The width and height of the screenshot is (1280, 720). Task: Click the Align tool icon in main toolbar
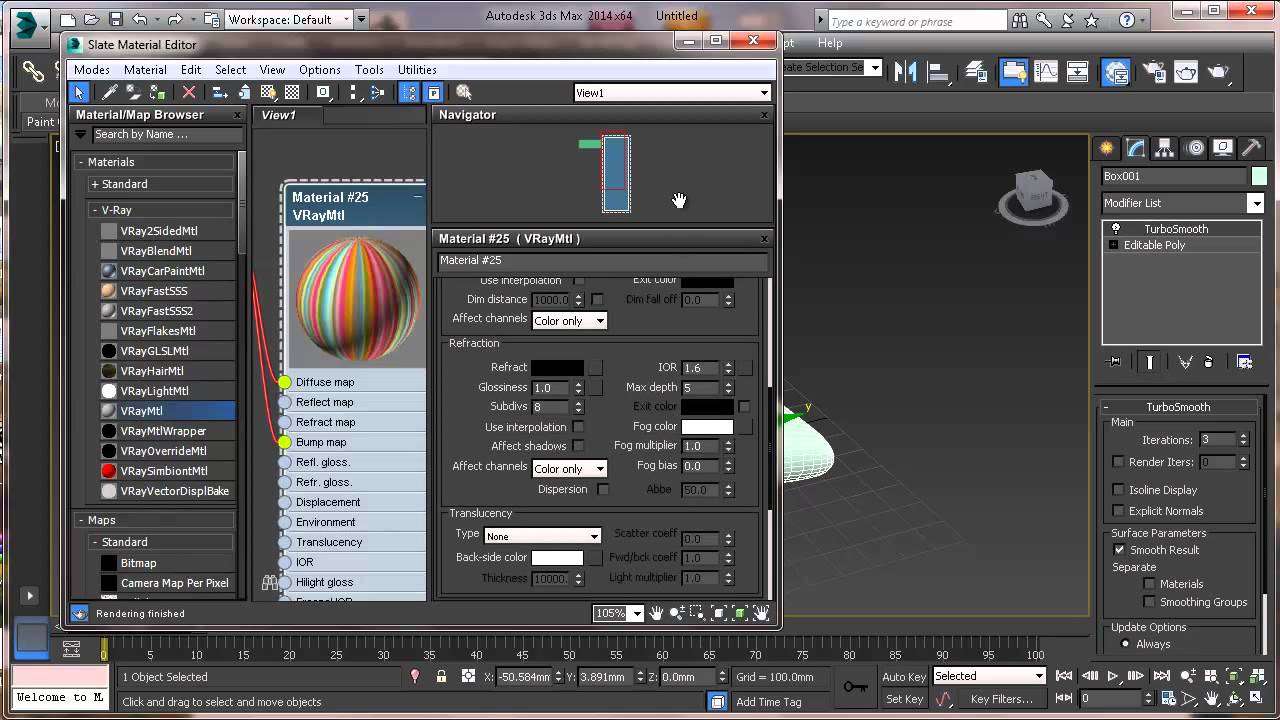(x=938, y=71)
